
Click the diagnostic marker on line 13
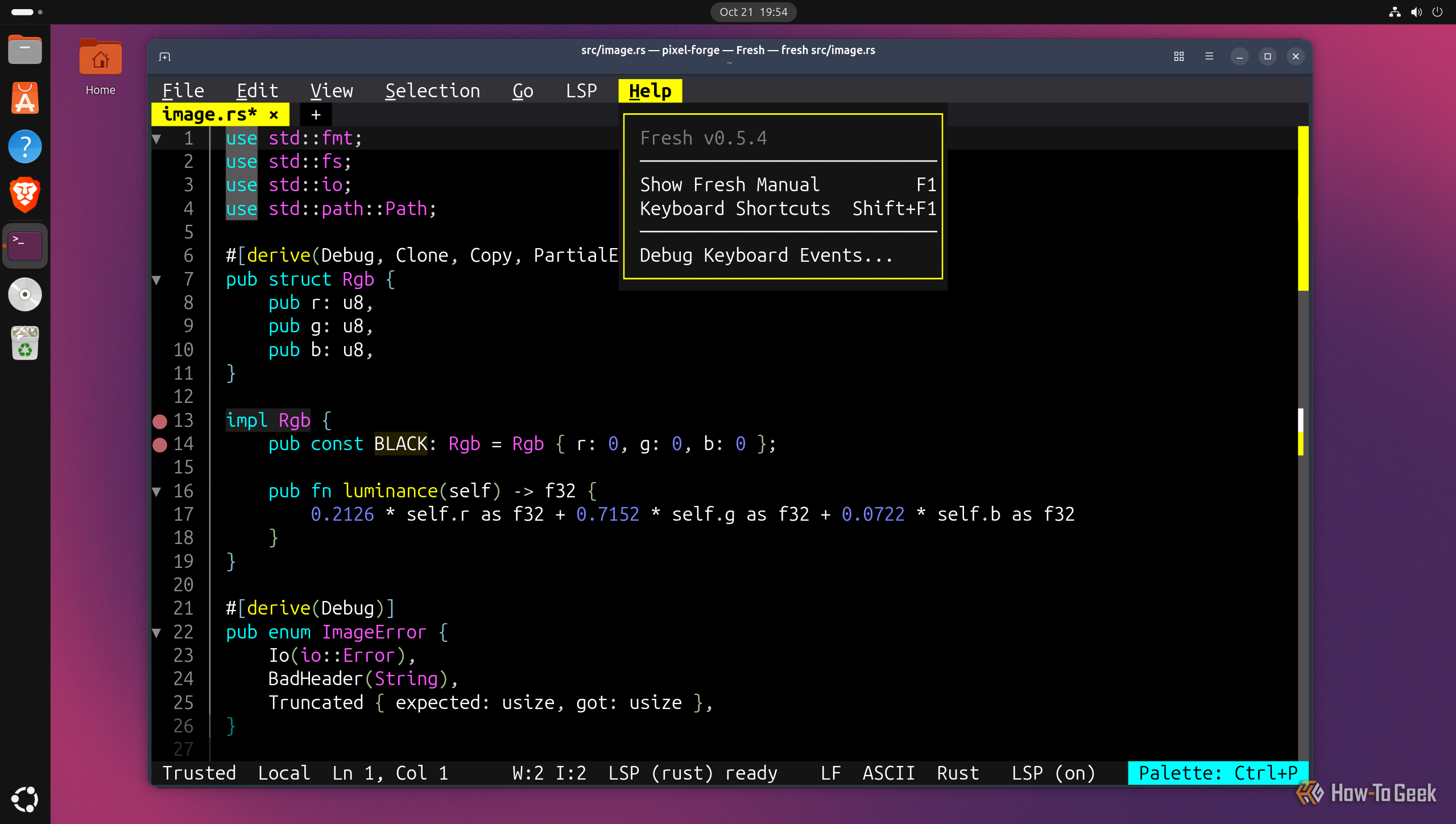[160, 421]
